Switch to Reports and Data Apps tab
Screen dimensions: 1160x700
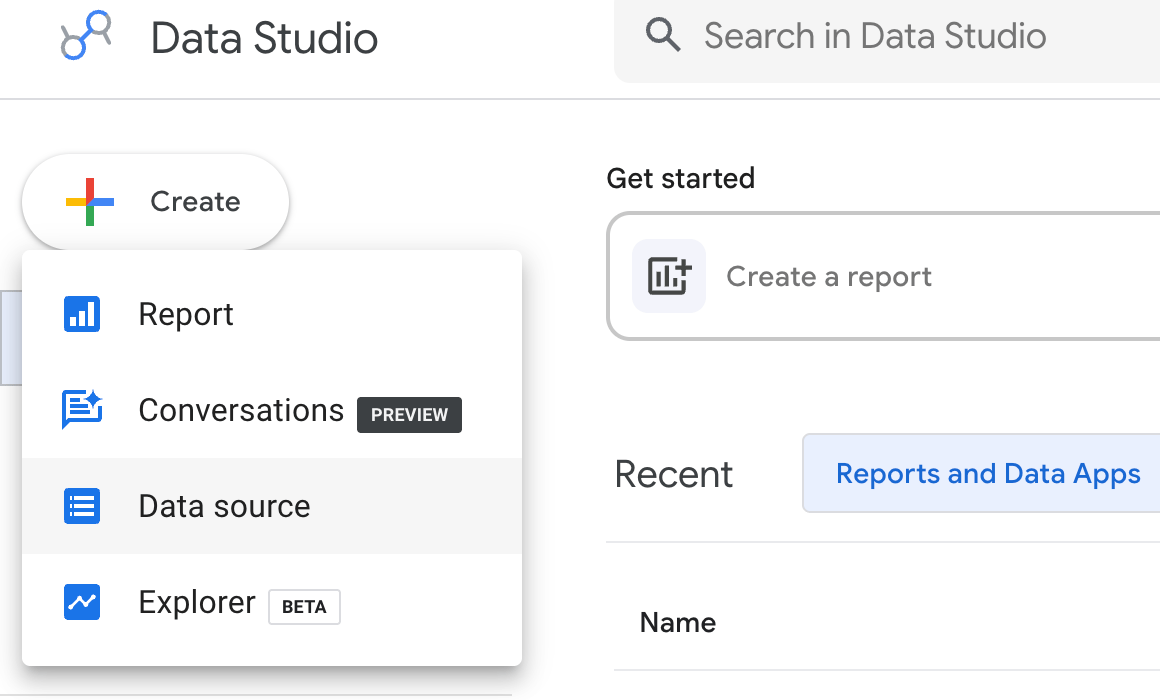pyautogui.click(x=982, y=474)
